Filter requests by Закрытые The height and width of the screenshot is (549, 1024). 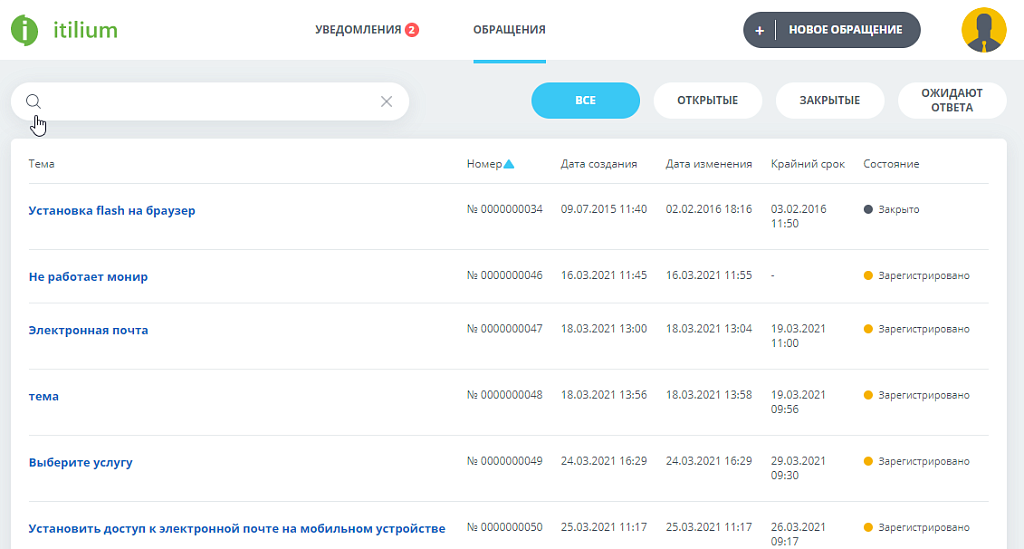[x=829, y=101]
